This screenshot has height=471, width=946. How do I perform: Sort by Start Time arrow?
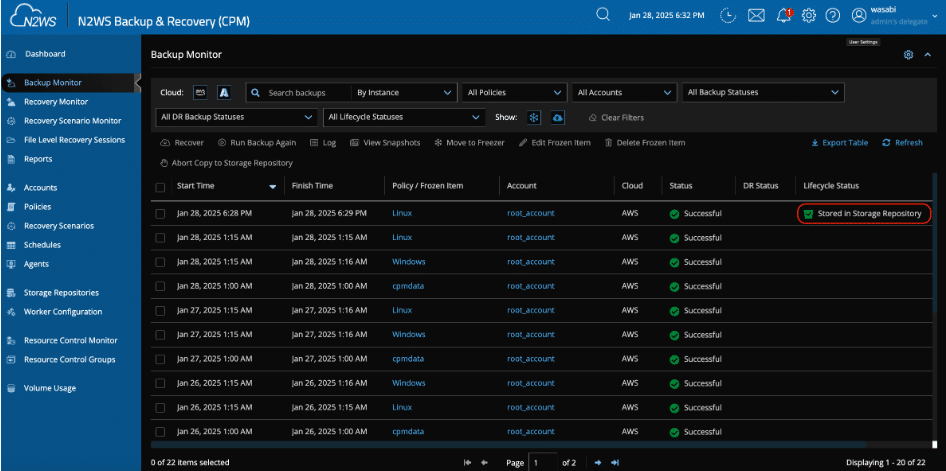(x=272, y=187)
